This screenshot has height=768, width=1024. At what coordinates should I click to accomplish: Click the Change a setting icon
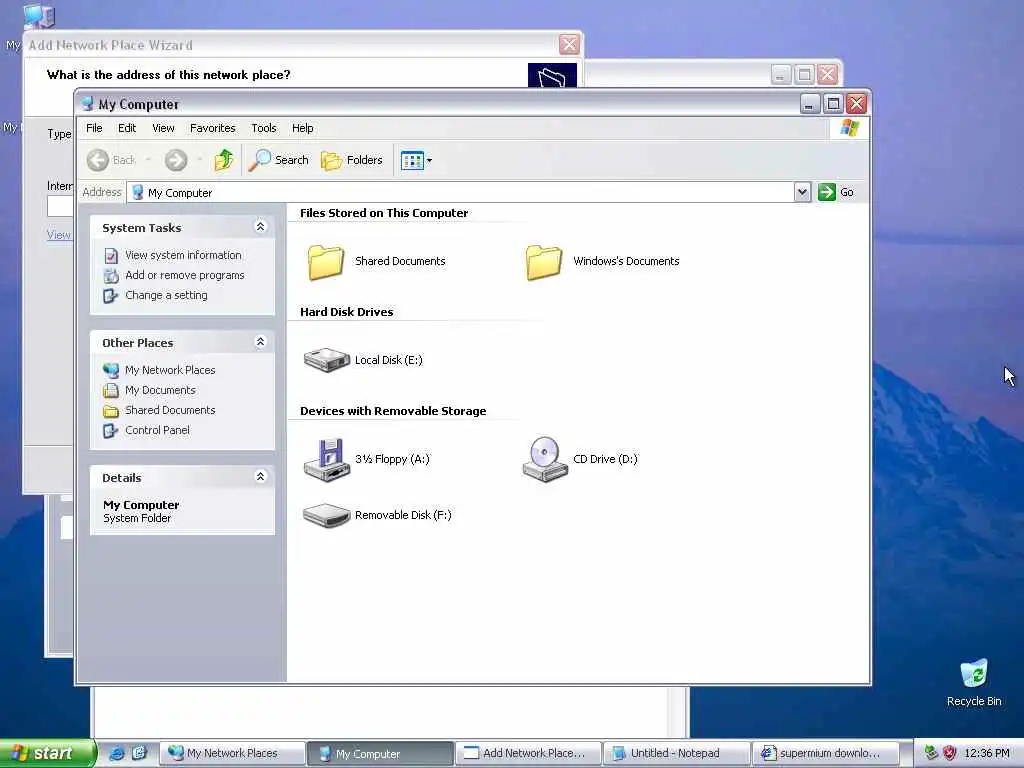(x=111, y=296)
